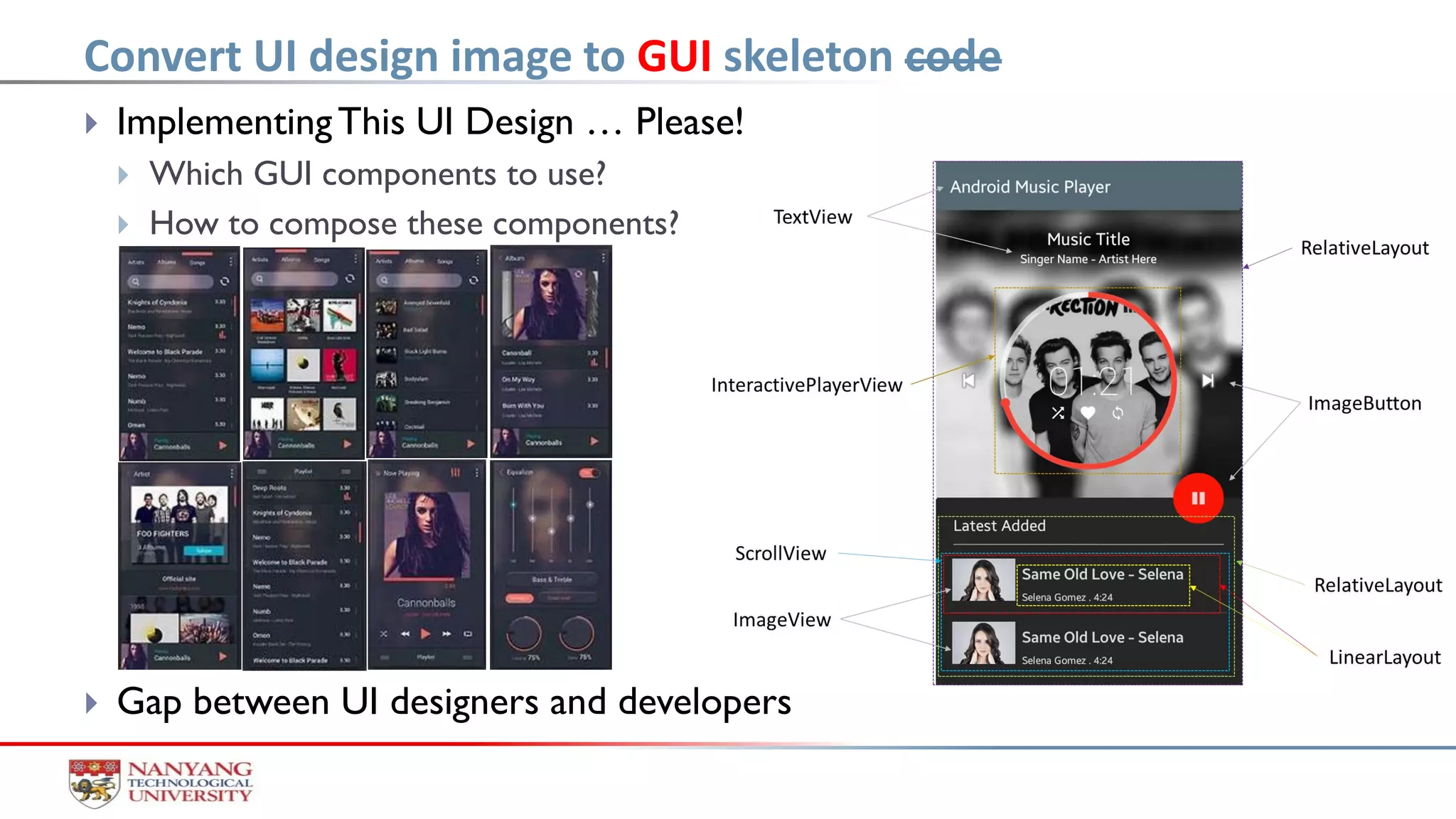This screenshot has width=1456, height=819.
Task: Click the Android Music Player title bar text
Action: tap(1029, 187)
